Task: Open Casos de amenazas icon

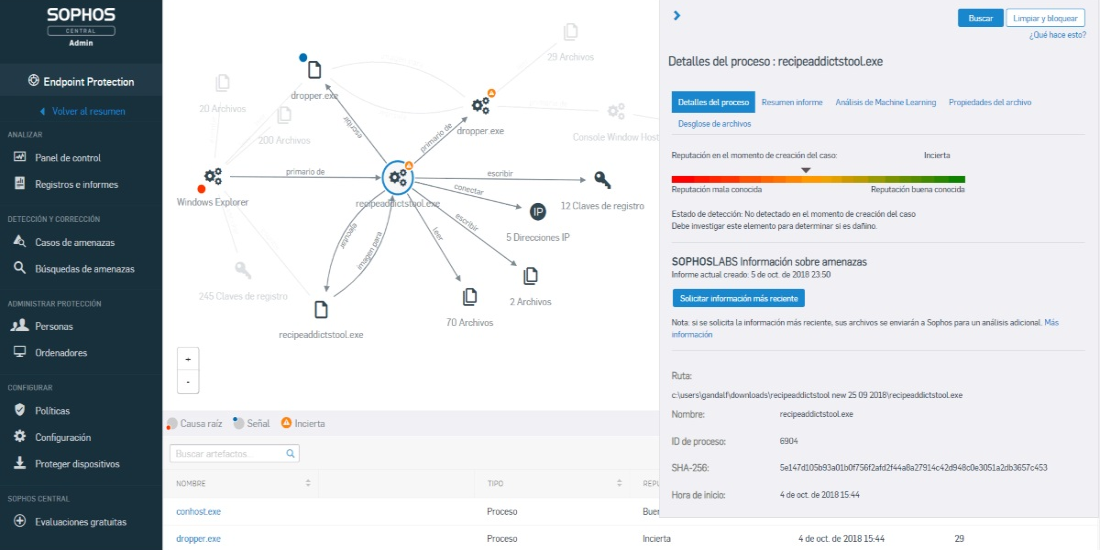Action: (20, 242)
